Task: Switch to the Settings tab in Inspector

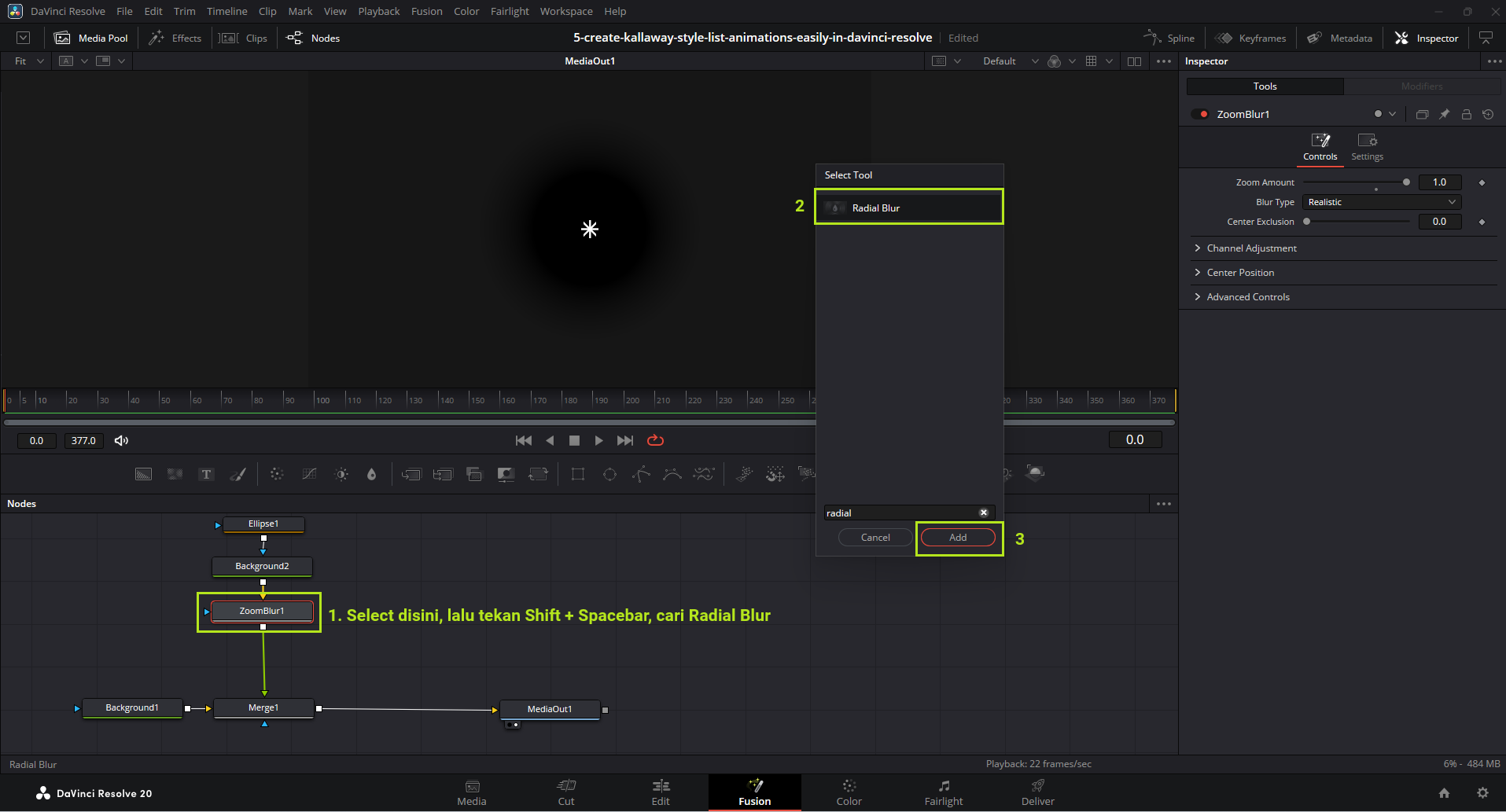Action: point(1367,147)
